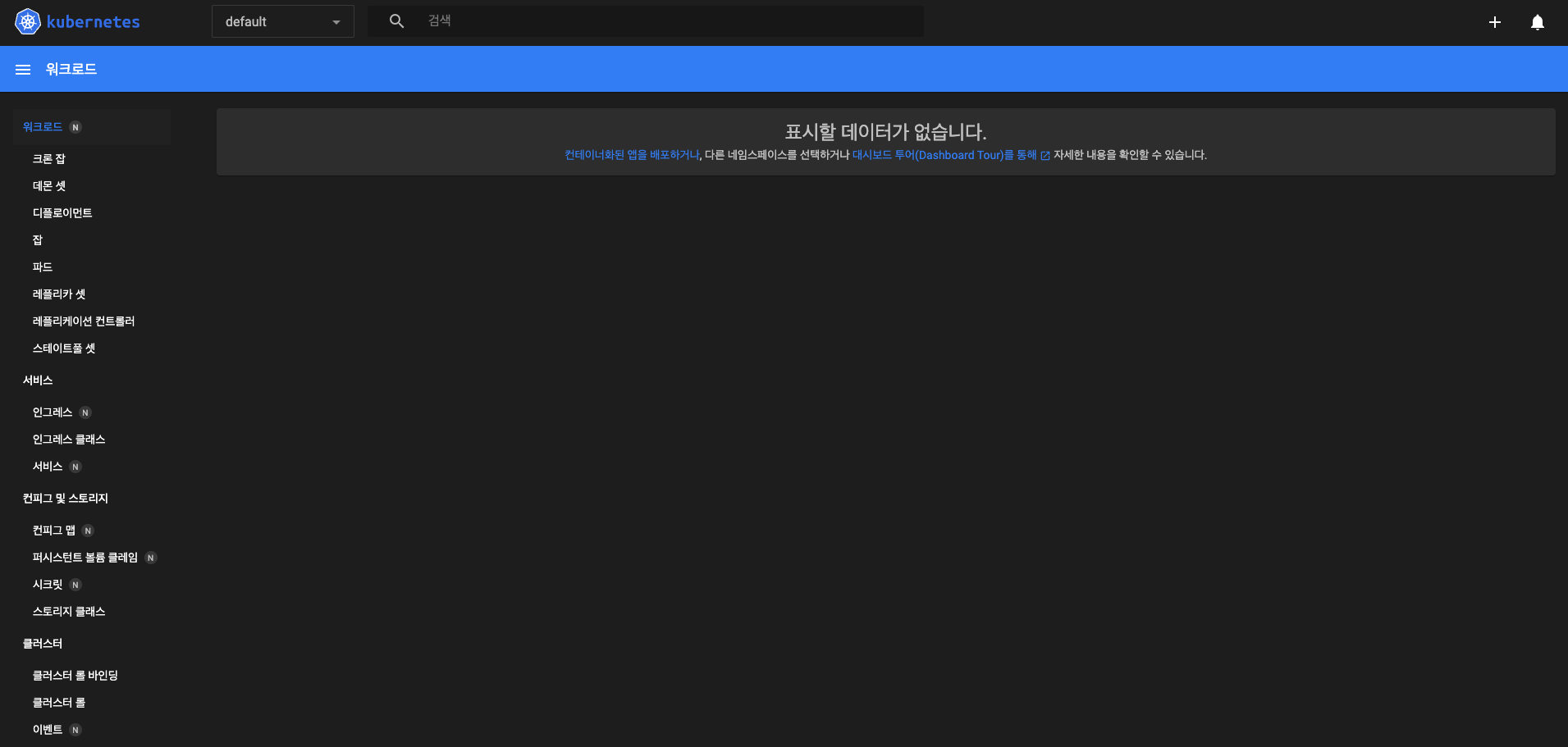Open 잡 in the sidebar

pos(37,240)
